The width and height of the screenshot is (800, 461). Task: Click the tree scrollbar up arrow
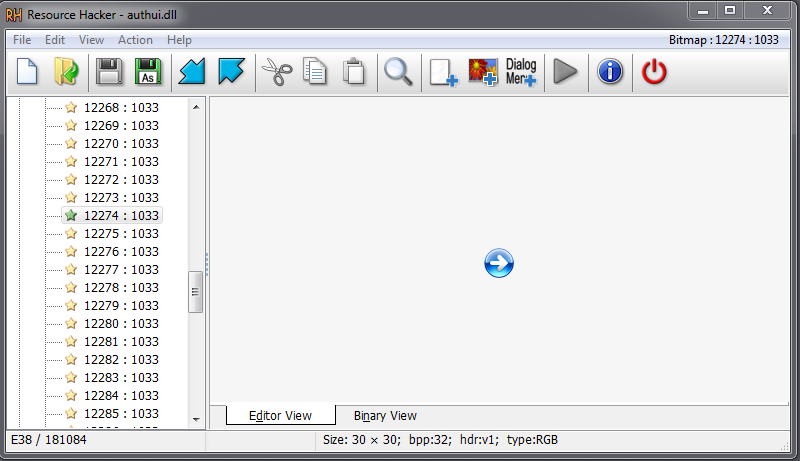196,107
